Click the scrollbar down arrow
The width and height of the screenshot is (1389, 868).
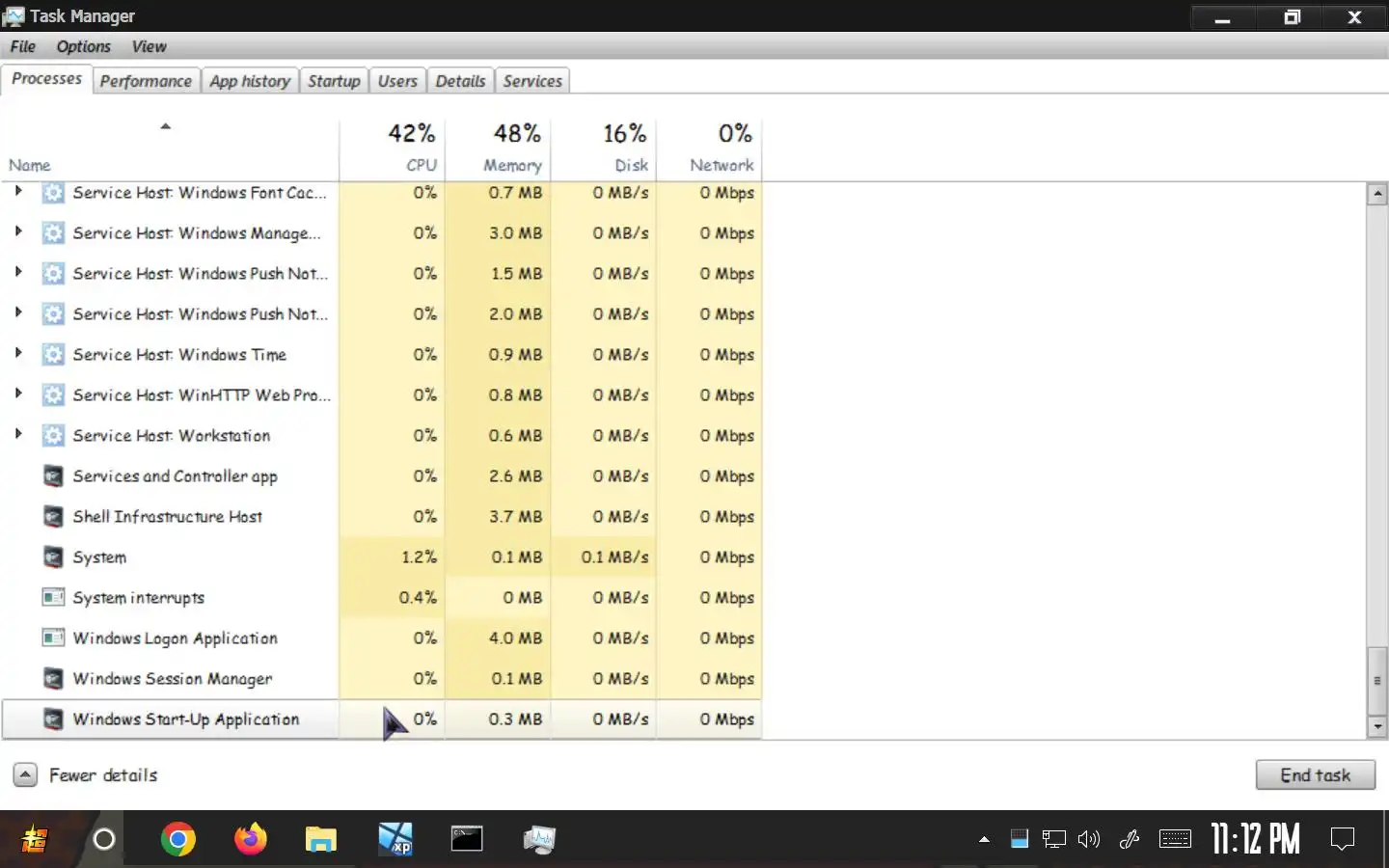1377,727
